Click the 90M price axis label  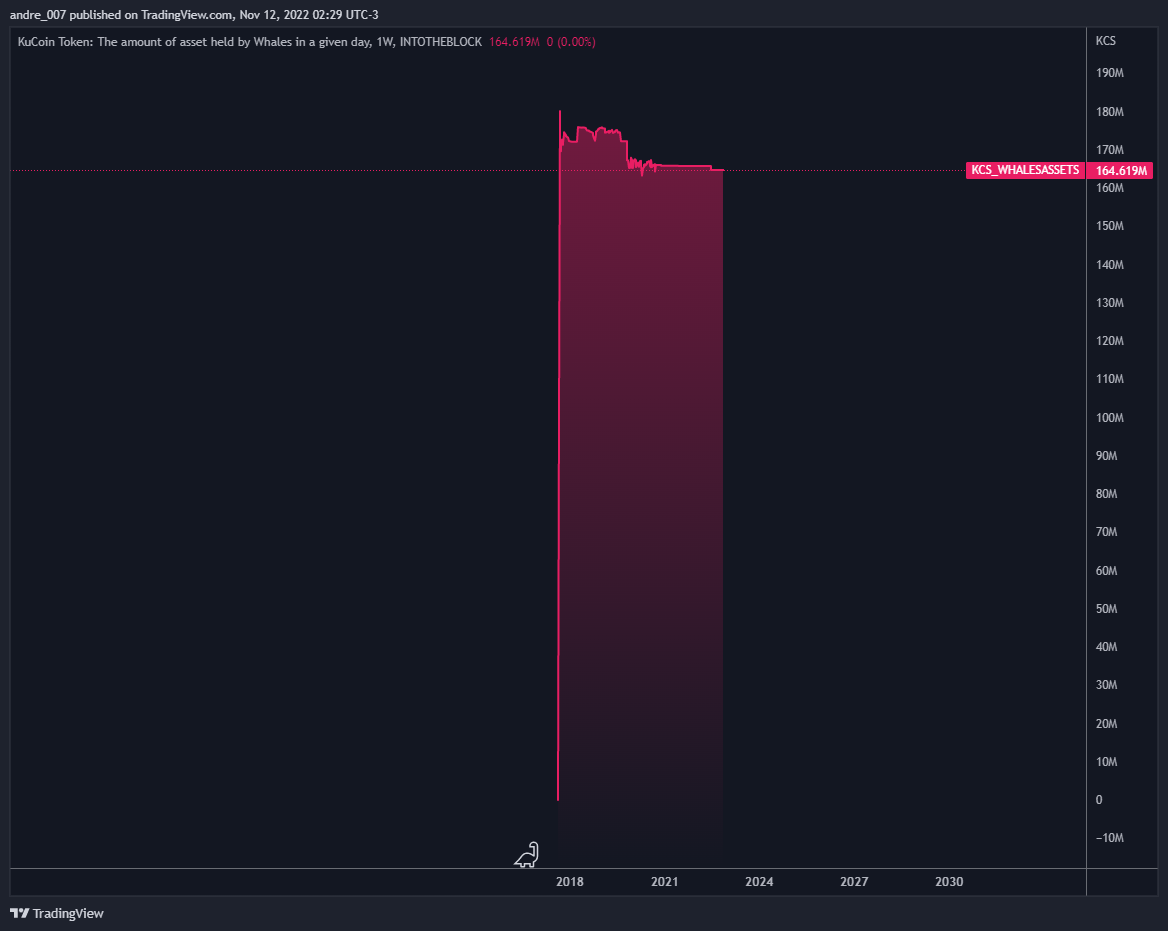pos(1107,455)
